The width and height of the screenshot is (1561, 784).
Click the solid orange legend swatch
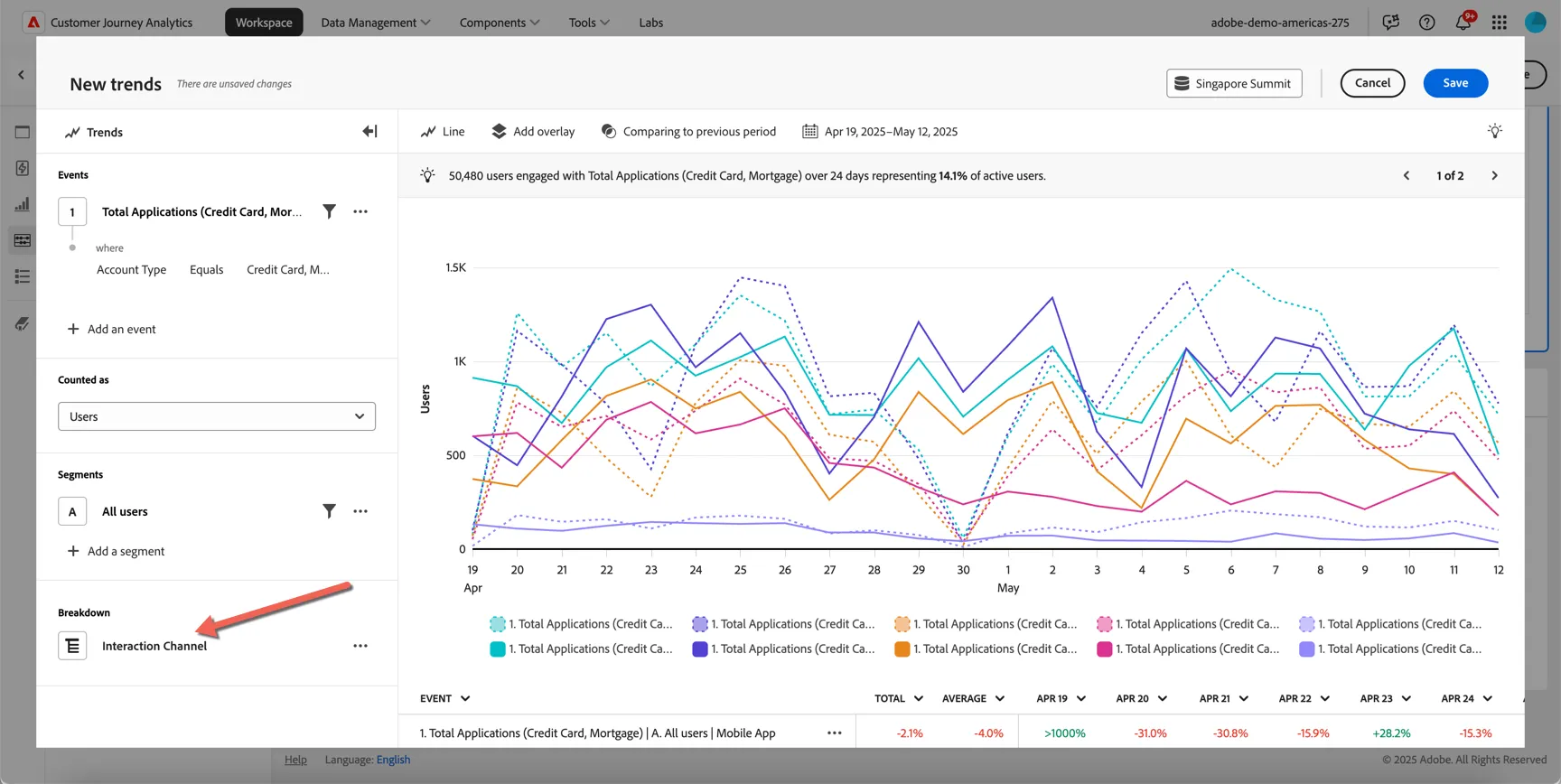pyautogui.click(x=902, y=649)
